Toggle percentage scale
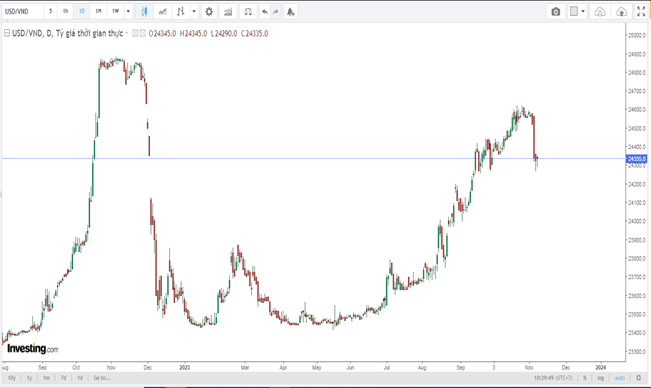The image size is (651, 388). (x=585, y=378)
